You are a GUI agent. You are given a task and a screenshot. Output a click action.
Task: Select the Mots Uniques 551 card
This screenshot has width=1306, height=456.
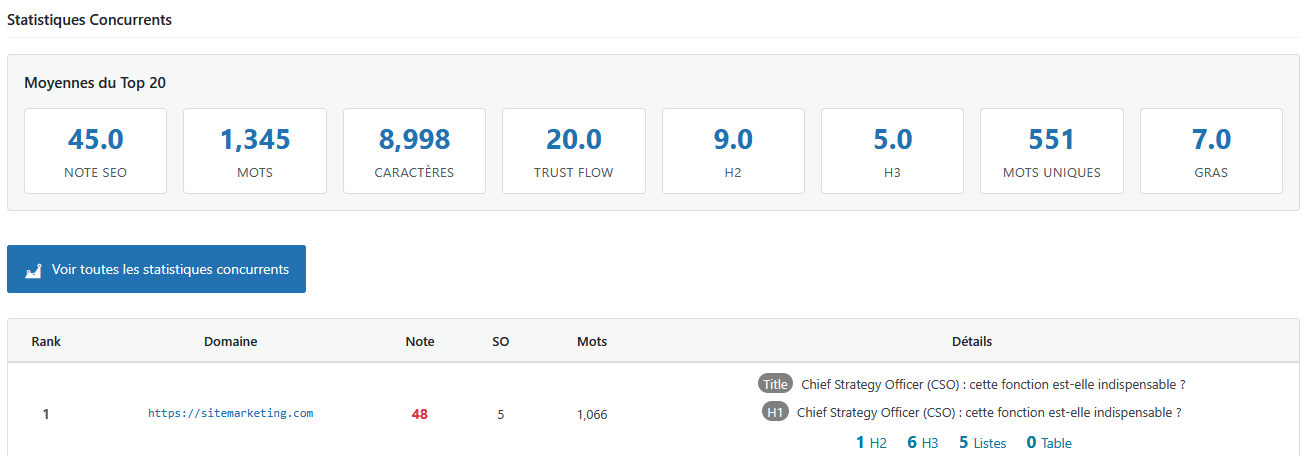click(x=1051, y=151)
